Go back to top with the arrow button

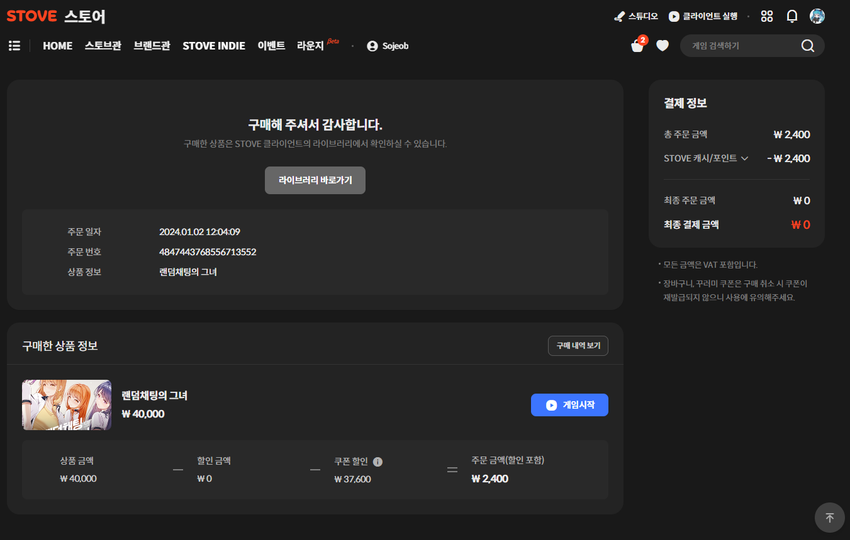[x=829, y=518]
